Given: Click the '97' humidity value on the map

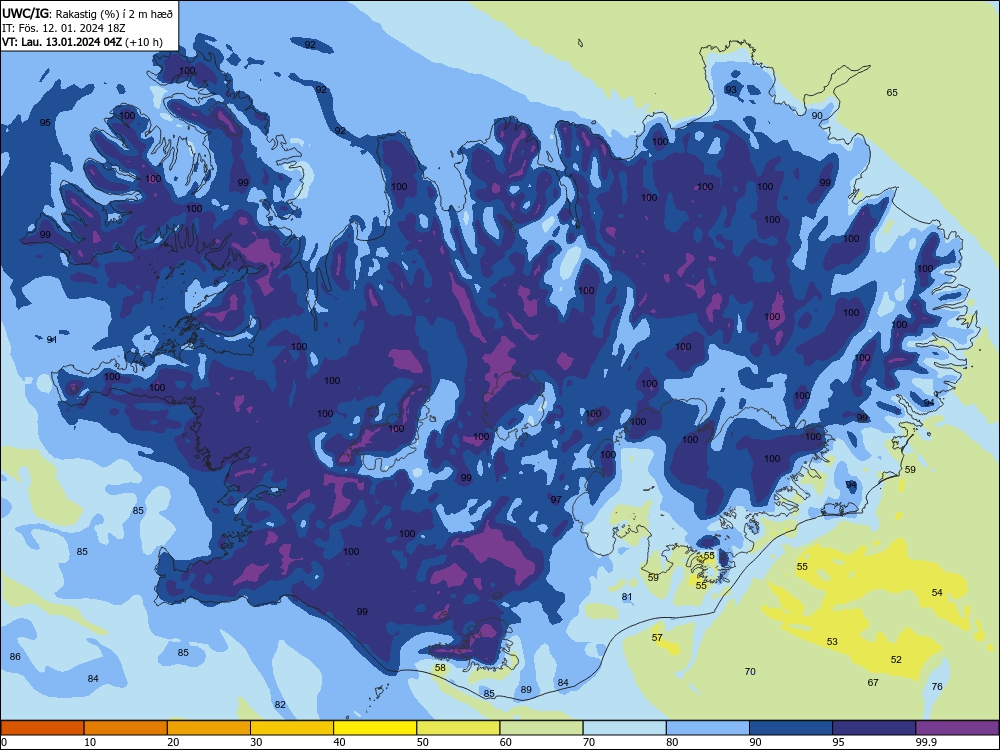Looking at the screenshot, I should click(x=556, y=500).
